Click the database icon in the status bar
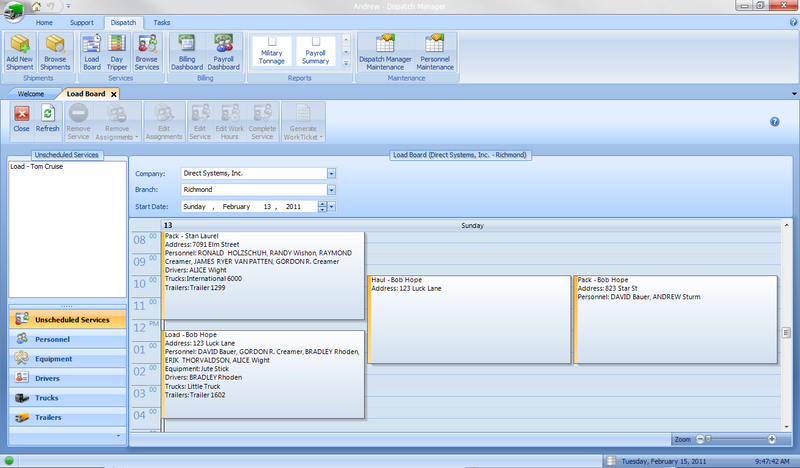The image size is (800, 468). [611, 461]
